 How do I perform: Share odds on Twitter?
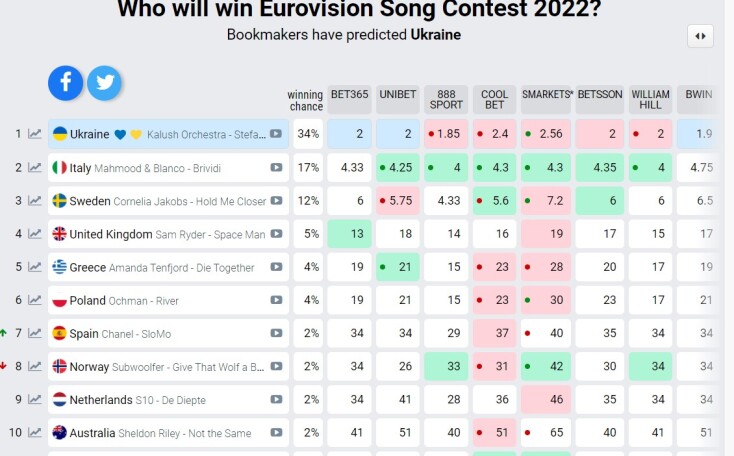(104, 83)
